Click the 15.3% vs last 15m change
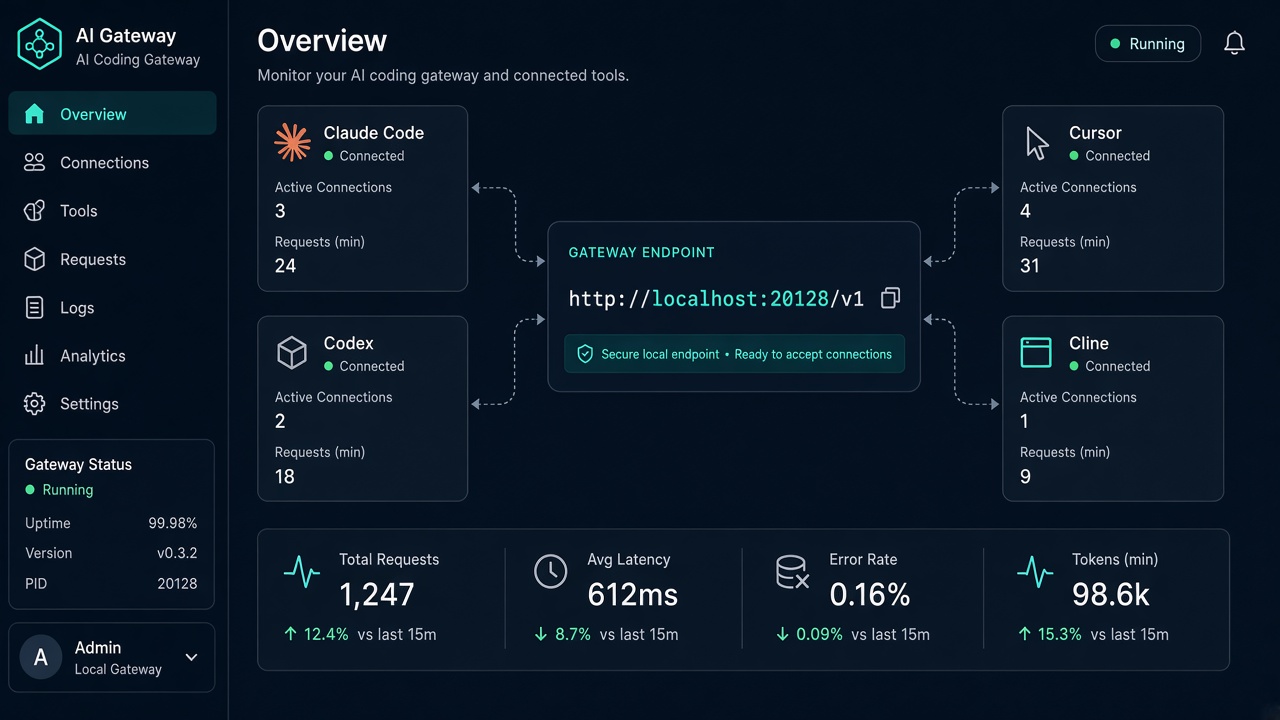Screen dimensions: 1280x720 pyautogui.click(x=1093, y=634)
